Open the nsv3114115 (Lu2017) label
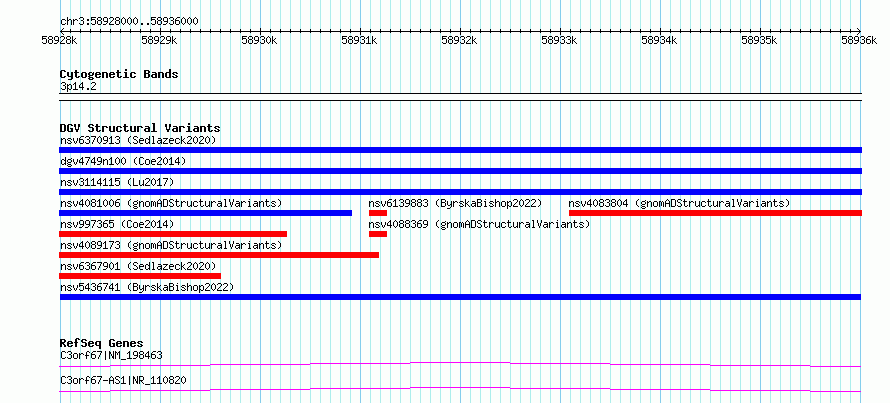The height and width of the screenshot is (403, 890). pos(117,182)
